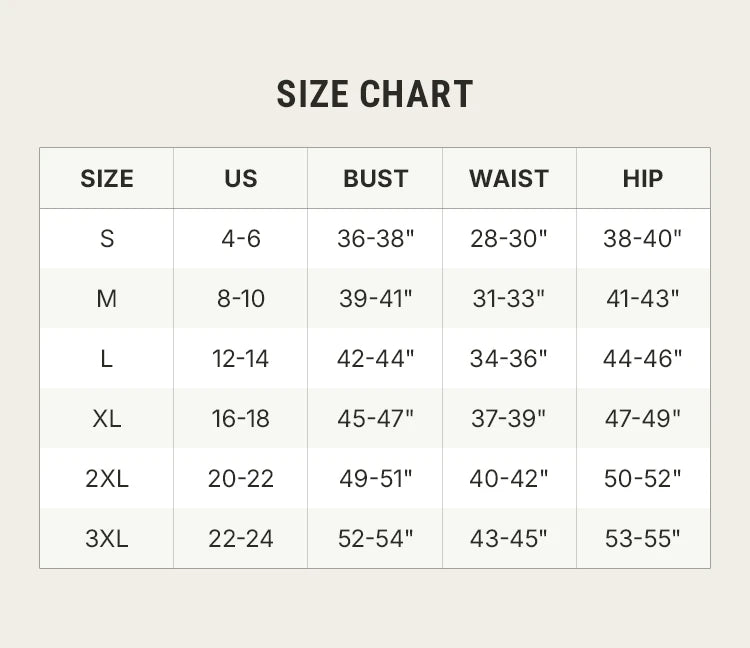Click the 31-33" waist measurement cell
The image size is (750, 648).
(x=509, y=299)
